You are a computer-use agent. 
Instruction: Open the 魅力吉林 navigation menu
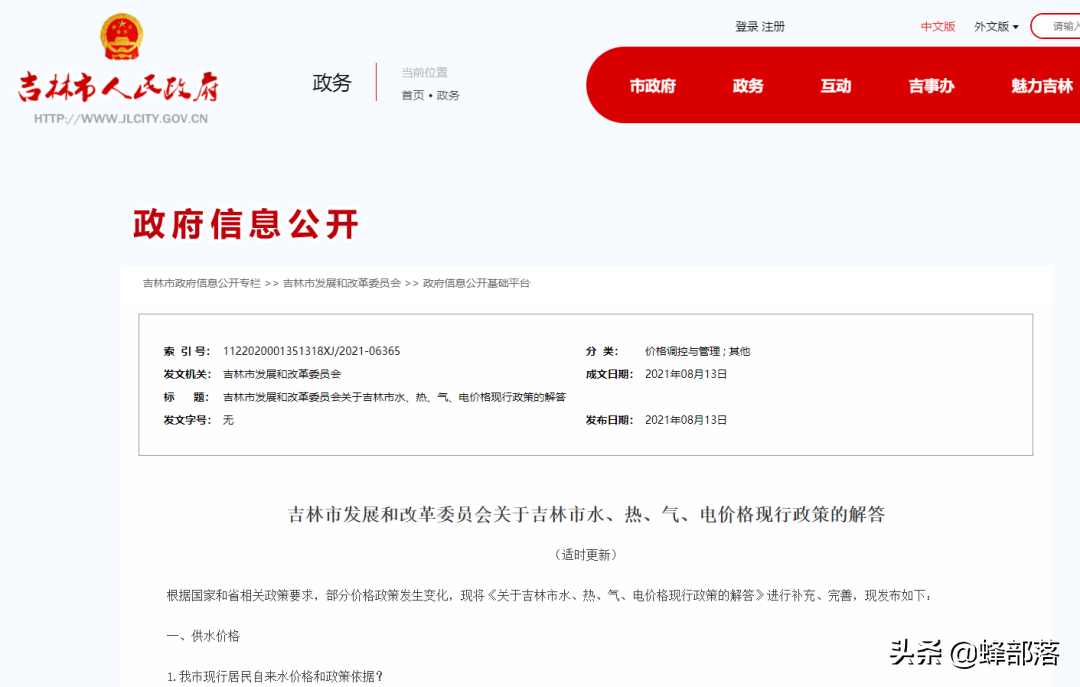(x=1042, y=86)
